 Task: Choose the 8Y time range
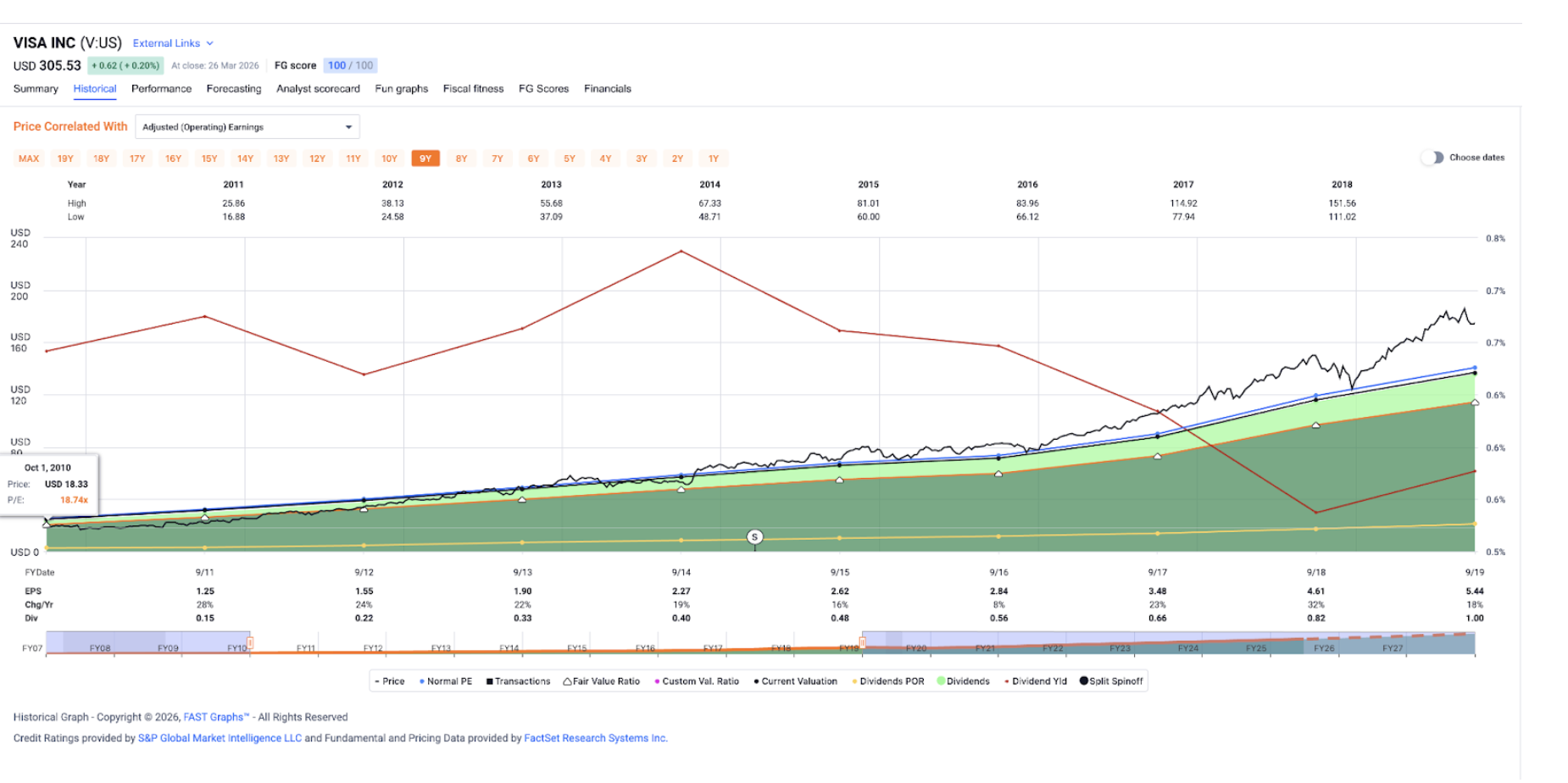click(x=461, y=158)
